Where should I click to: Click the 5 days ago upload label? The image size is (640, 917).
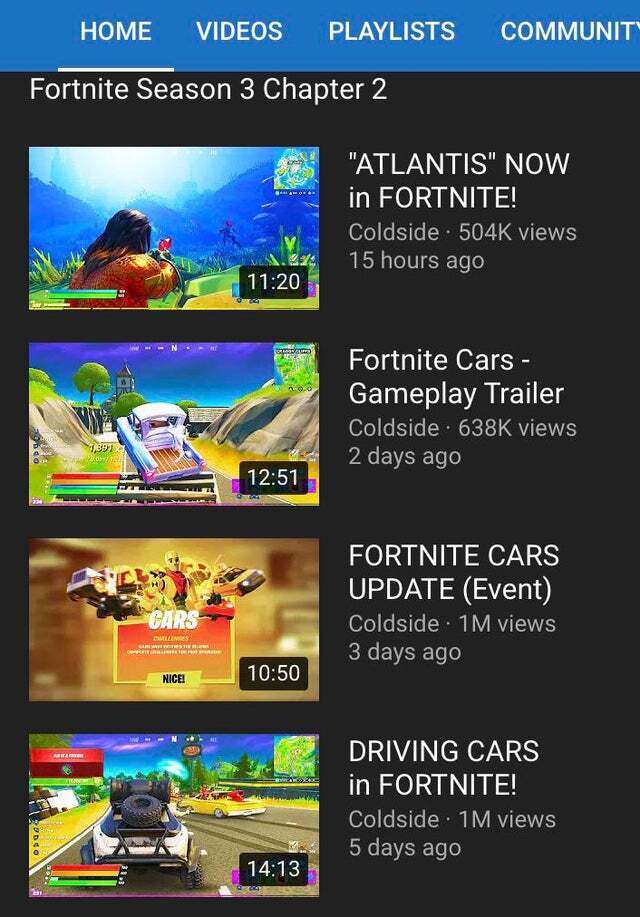click(x=405, y=847)
